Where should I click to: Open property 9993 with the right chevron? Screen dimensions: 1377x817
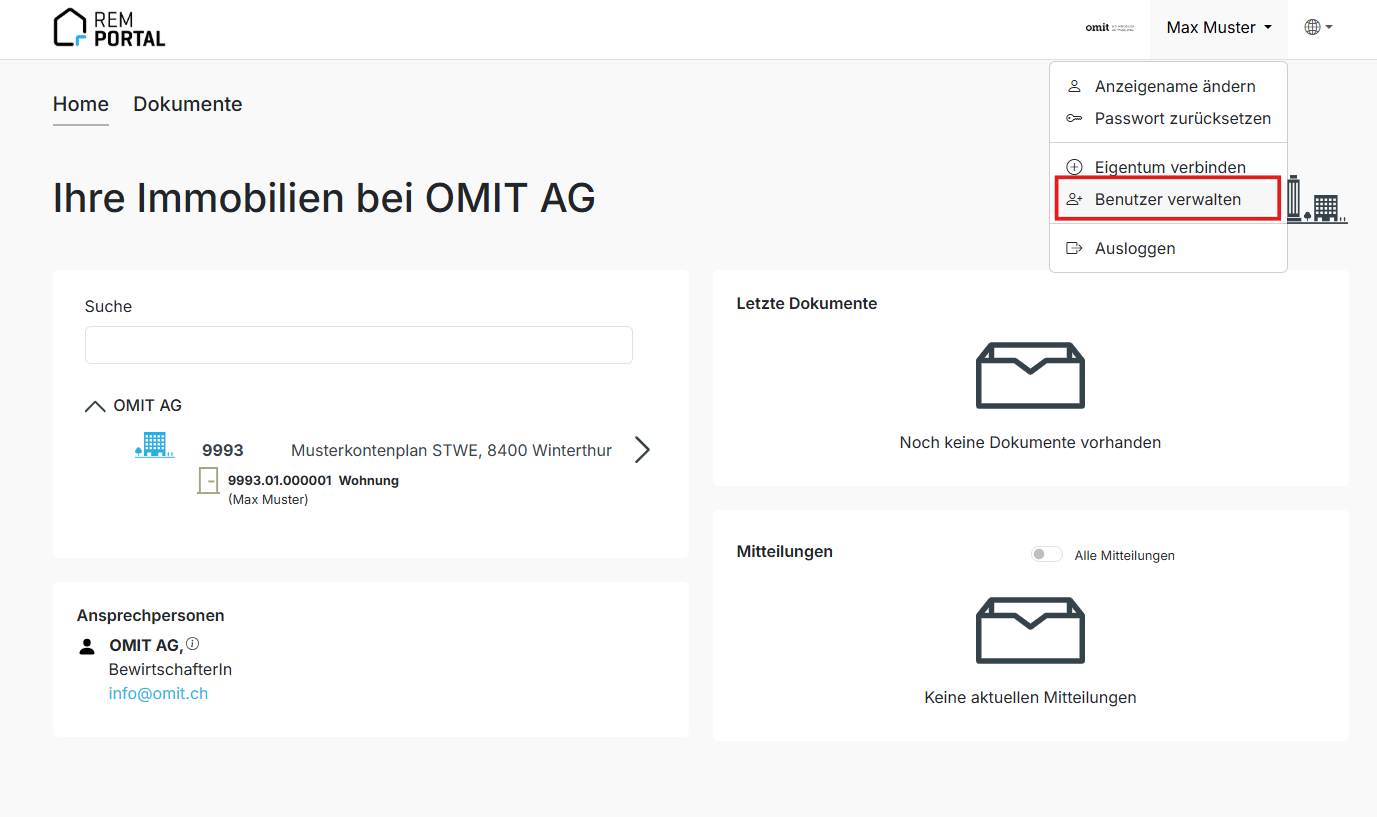coord(642,450)
